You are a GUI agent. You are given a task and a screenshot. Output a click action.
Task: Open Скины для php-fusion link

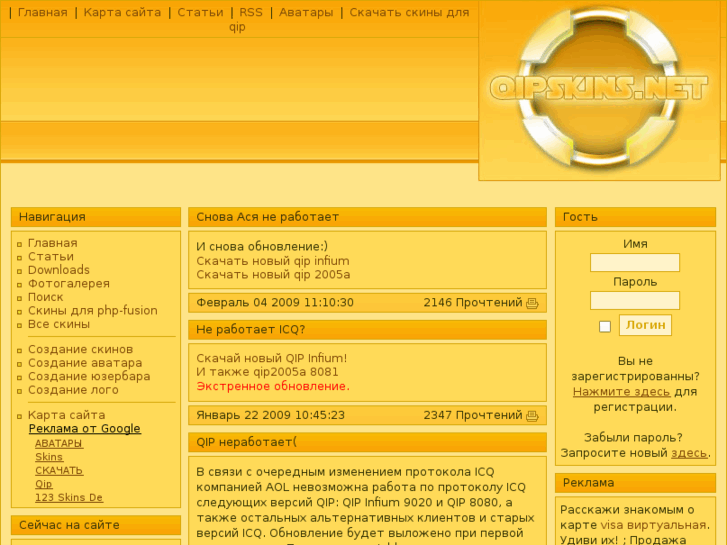coord(93,310)
